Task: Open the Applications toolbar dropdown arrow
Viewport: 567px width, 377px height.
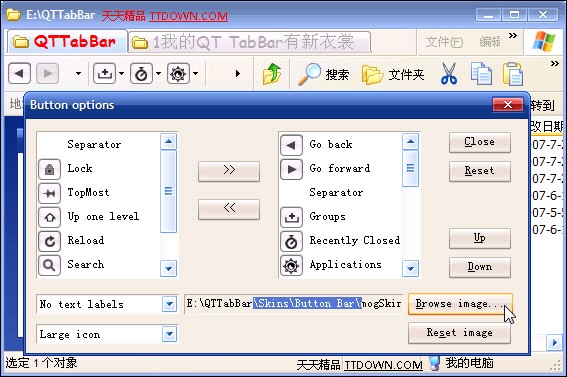Action: click(195, 74)
